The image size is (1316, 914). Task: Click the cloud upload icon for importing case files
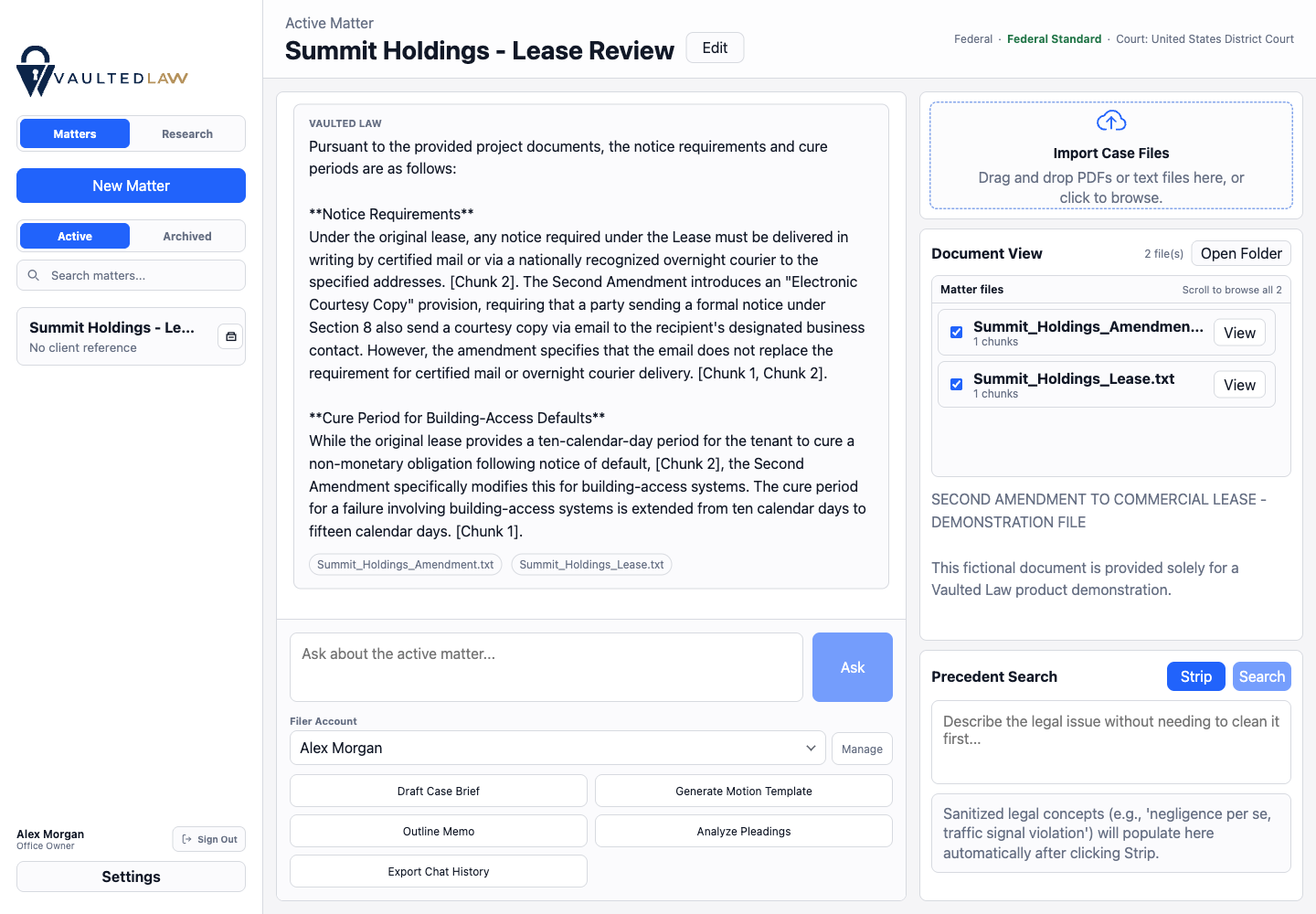point(1111,121)
